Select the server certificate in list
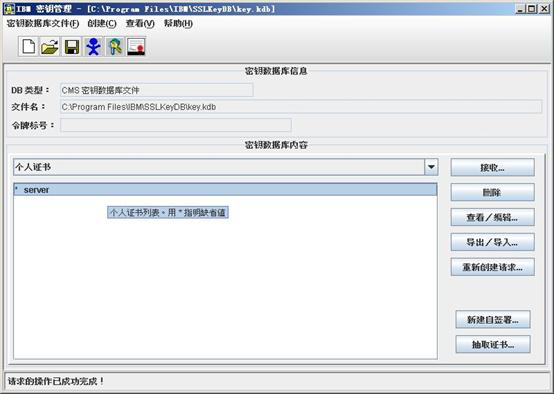 pyautogui.click(x=225, y=190)
